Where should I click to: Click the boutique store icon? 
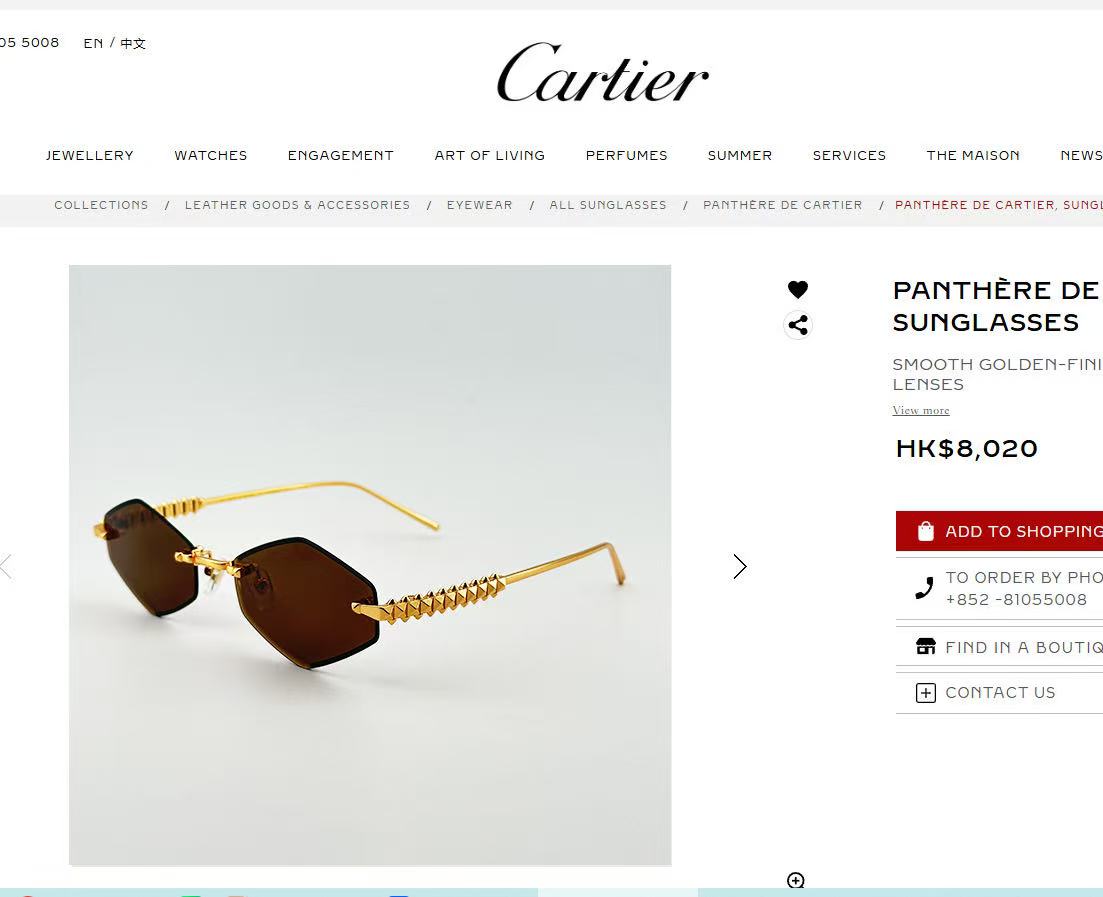point(926,646)
